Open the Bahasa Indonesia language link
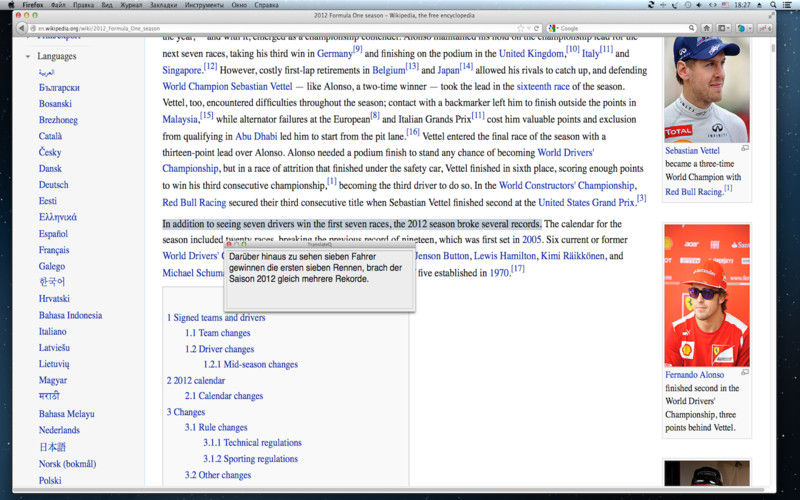The image size is (800, 500). 70,315
